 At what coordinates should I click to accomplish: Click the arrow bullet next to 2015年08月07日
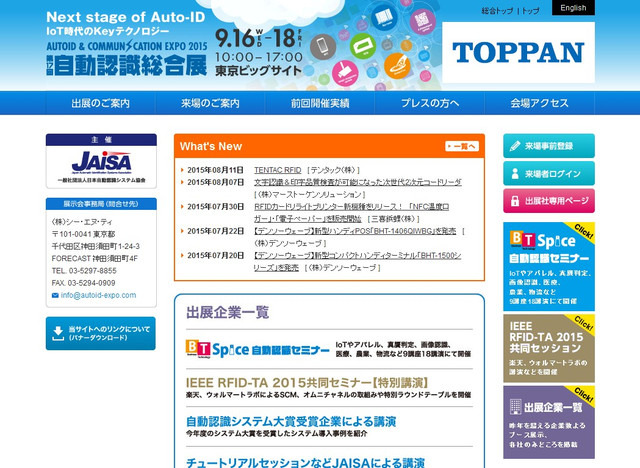pyautogui.click(x=182, y=182)
